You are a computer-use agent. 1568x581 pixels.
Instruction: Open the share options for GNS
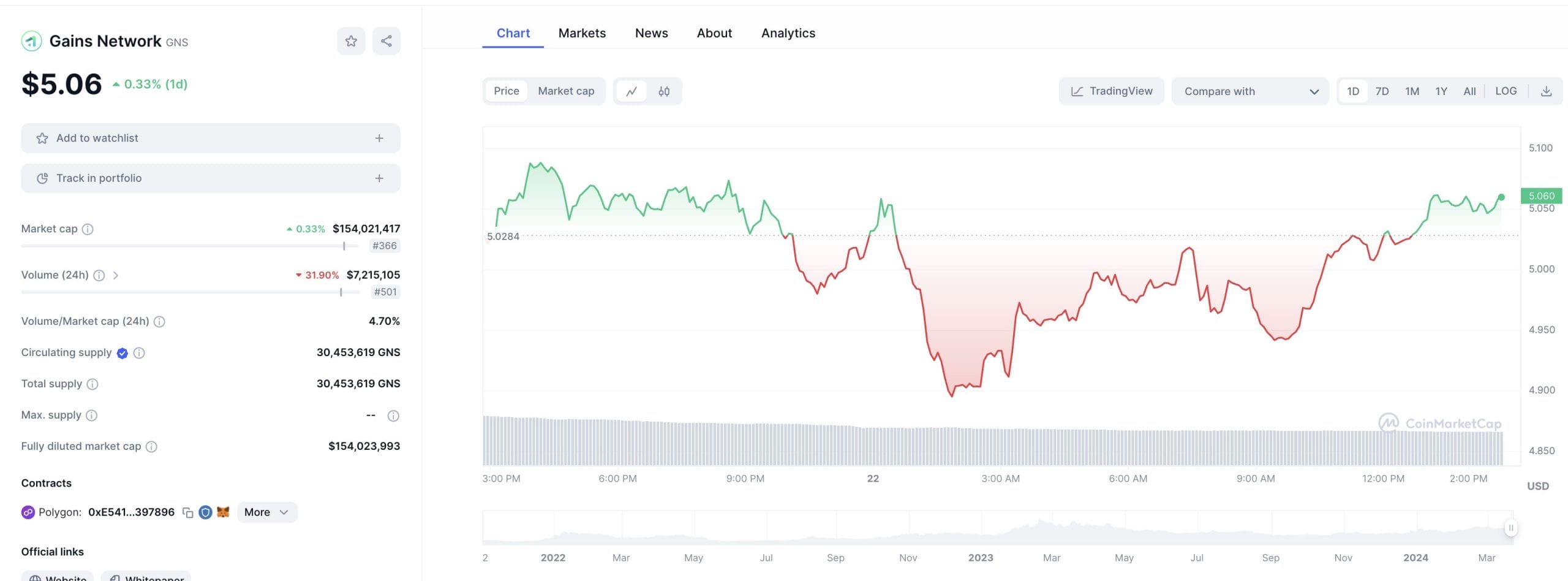pyautogui.click(x=386, y=40)
